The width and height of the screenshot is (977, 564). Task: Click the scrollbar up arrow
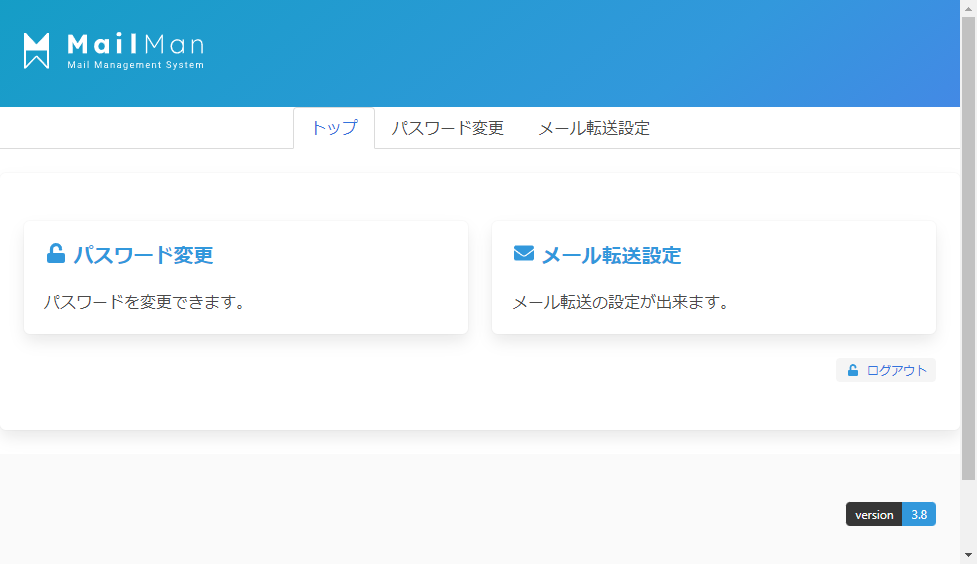[x=968, y=8]
